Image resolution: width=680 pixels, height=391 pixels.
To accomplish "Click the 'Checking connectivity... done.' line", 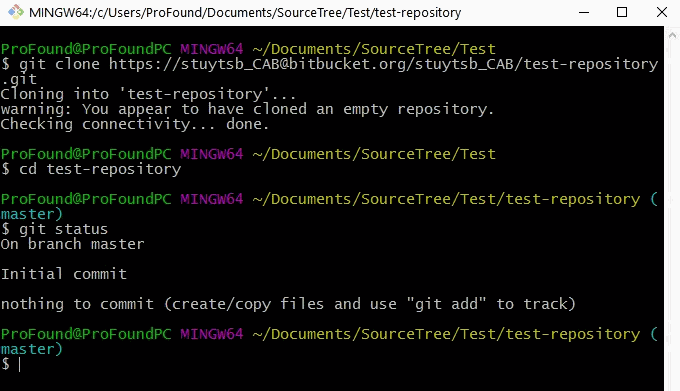I will coord(135,124).
